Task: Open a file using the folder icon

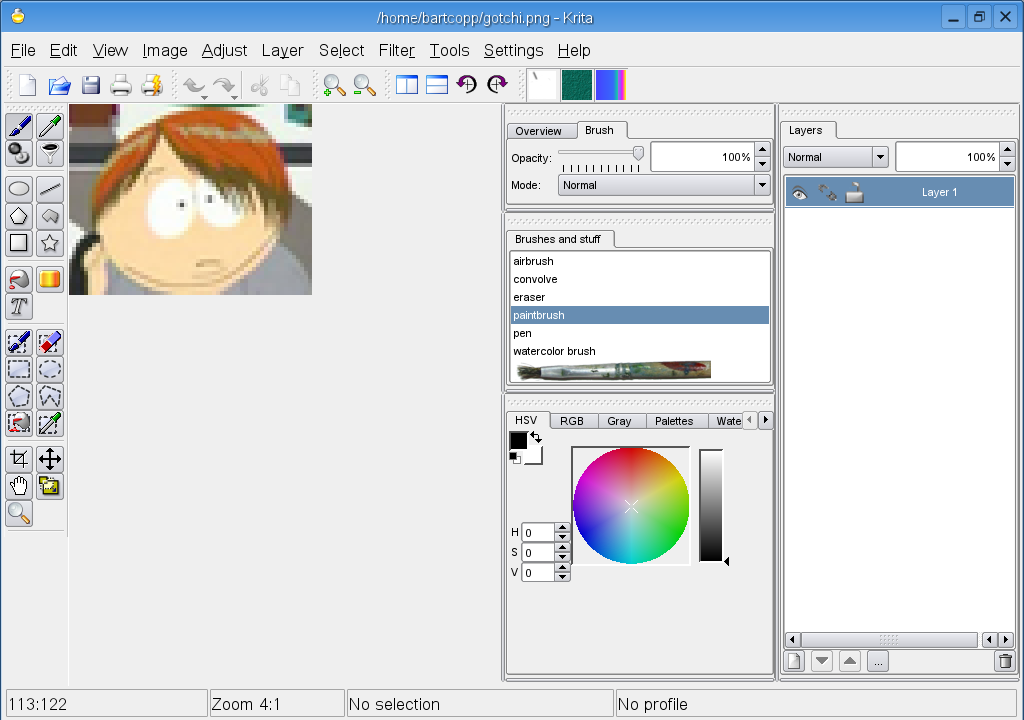Action: (x=59, y=85)
